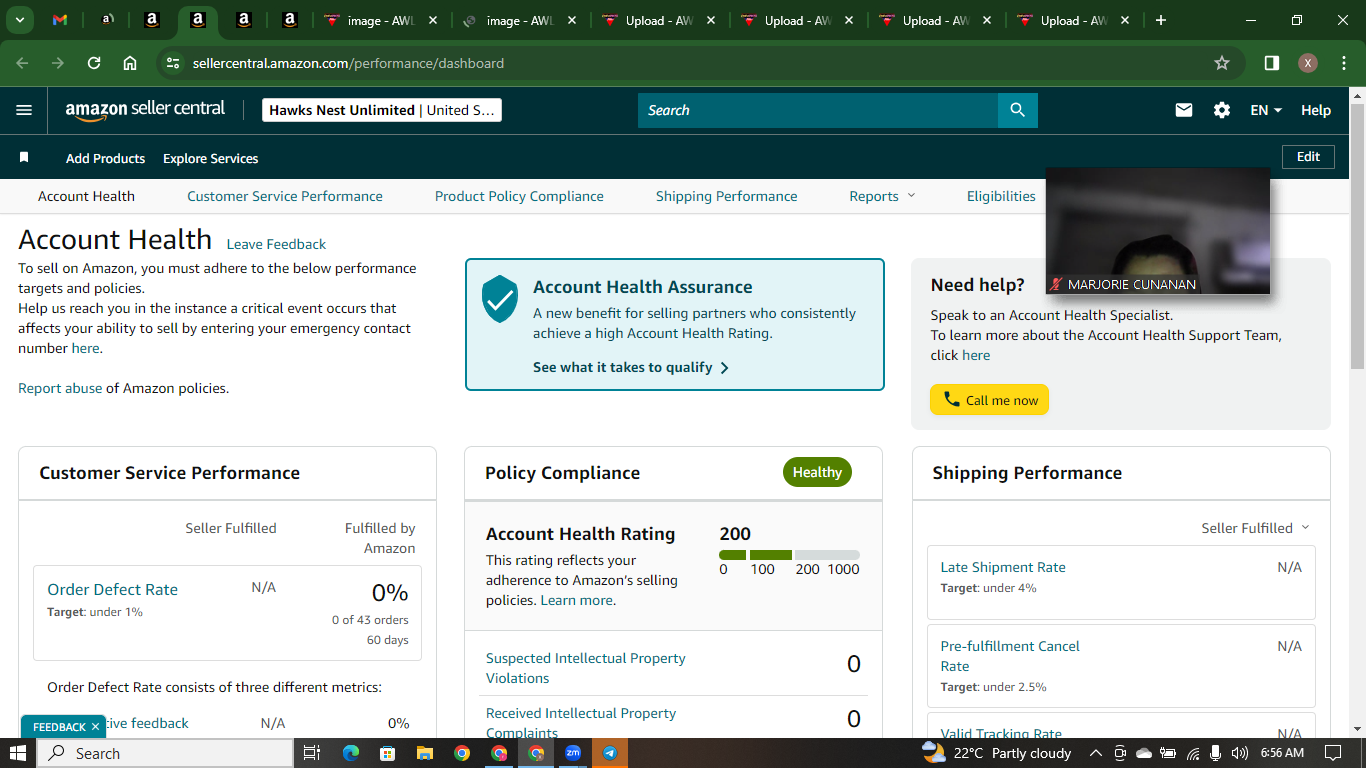Click the Windows taskbar Search box
Image resolution: width=1366 pixels, height=768 pixels.
(x=165, y=753)
